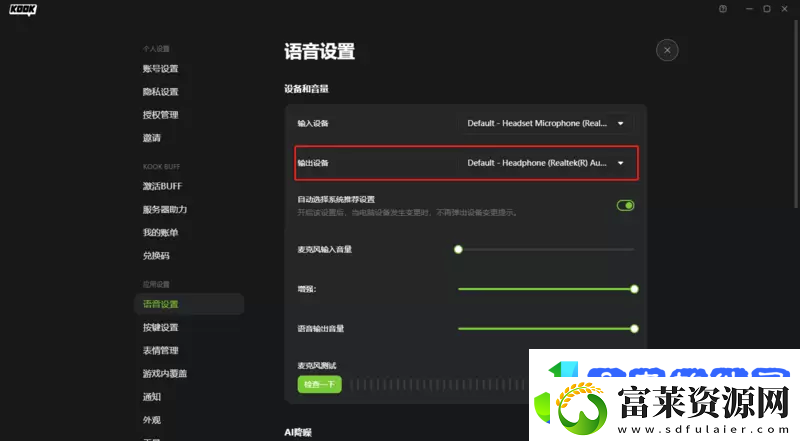
Task: Open 账号设置 in sidebar
Action: click(x=161, y=69)
